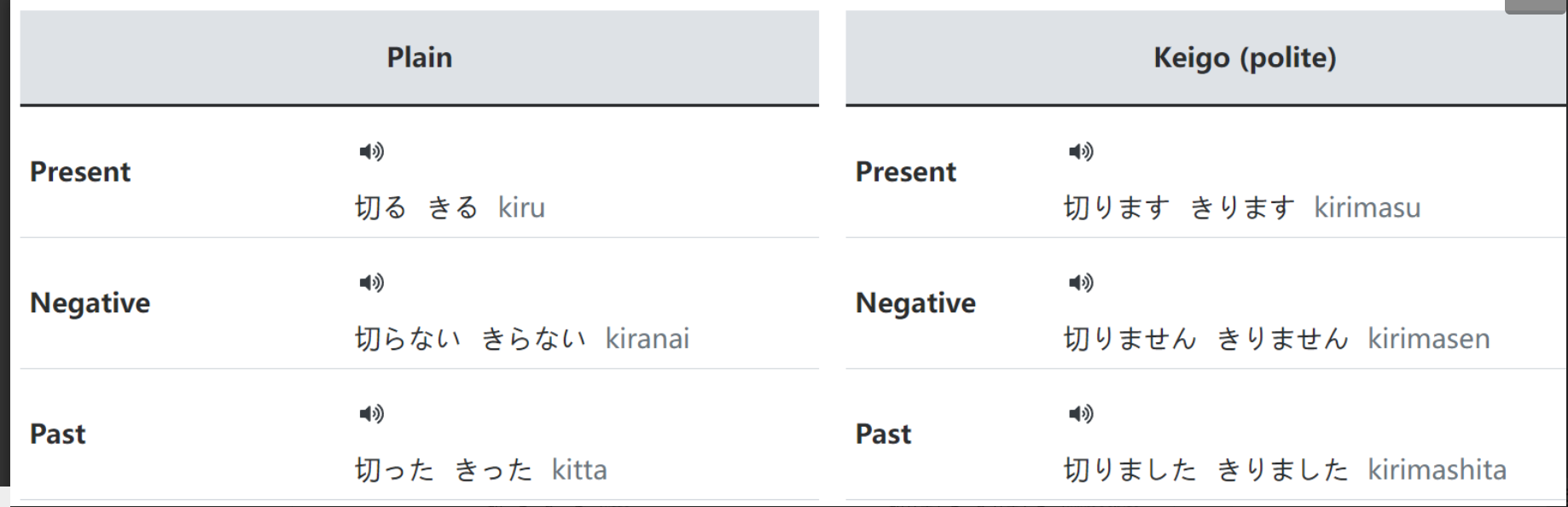This screenshot has height=507, width=1568.
Task: Play audio for polite negative kirimasen
Action: coord(1081,283)
